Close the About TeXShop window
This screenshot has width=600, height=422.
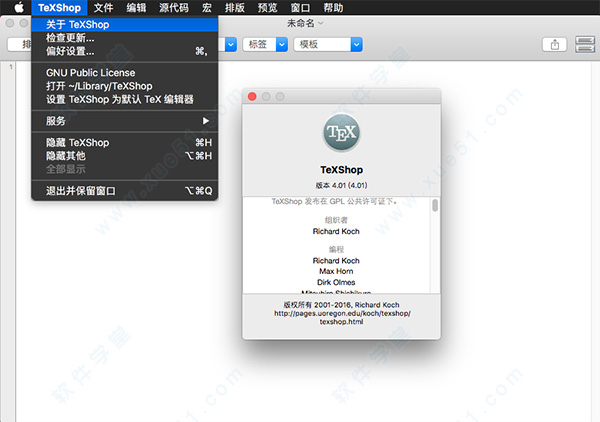252,96
